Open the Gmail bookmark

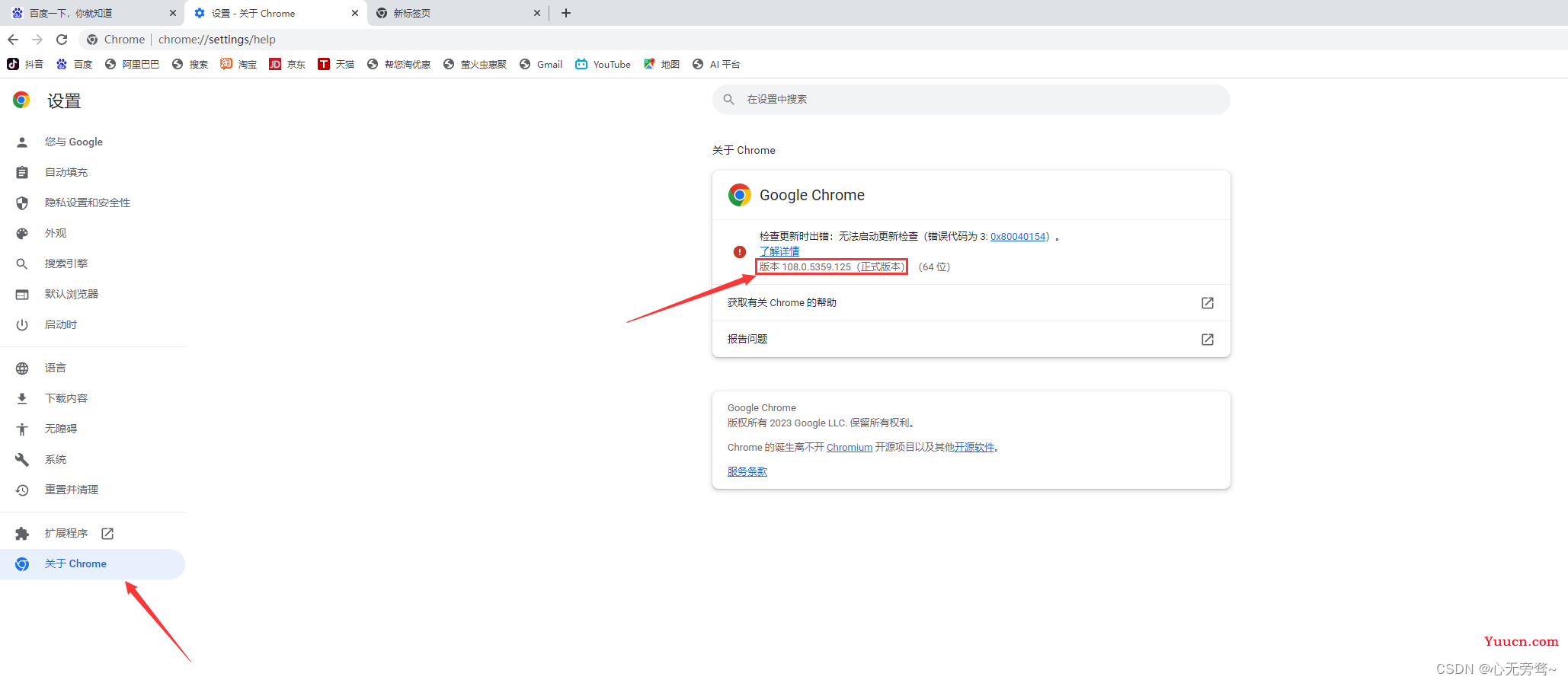[541, 65]
